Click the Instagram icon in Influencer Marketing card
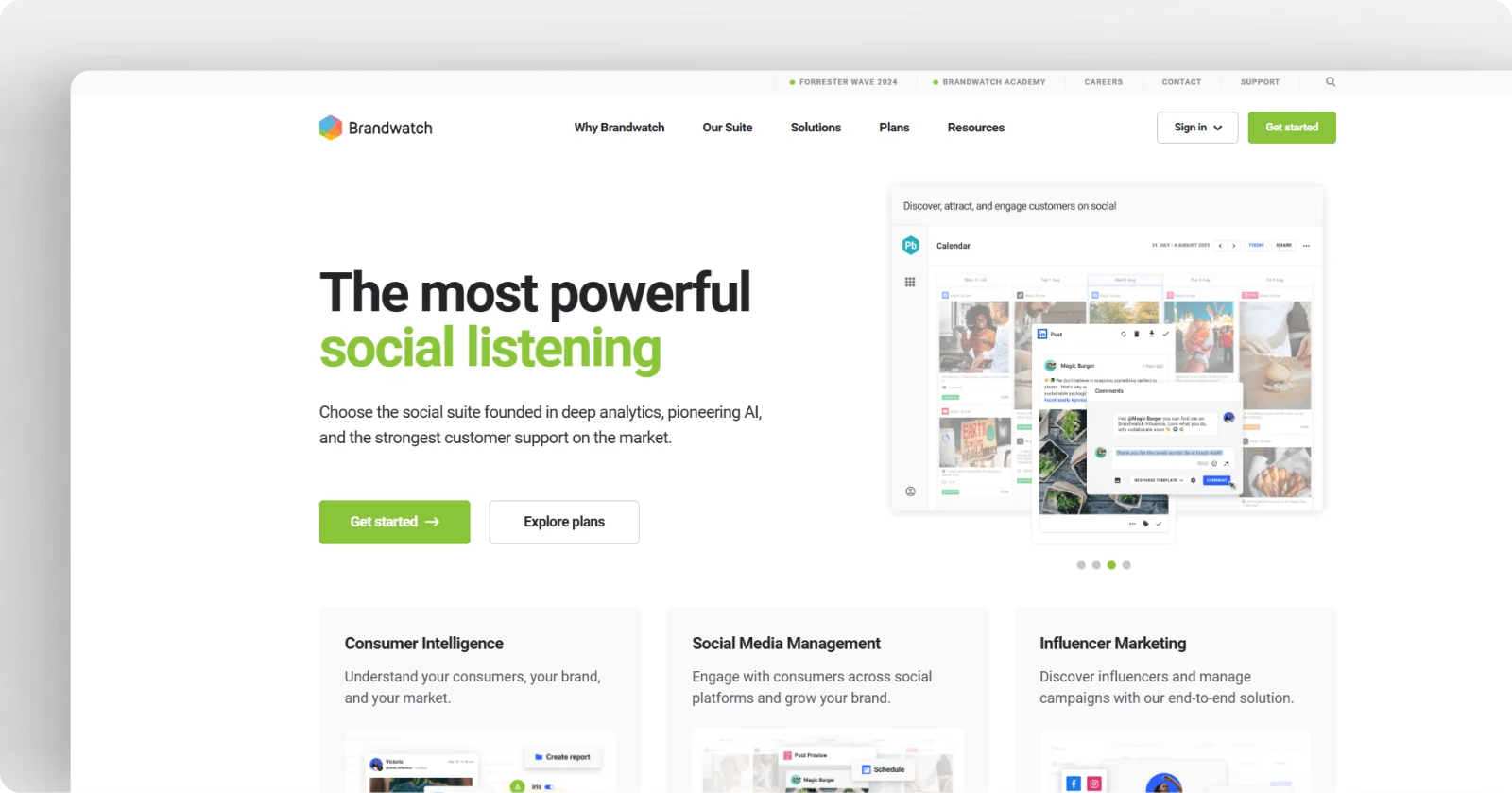Image resolution: width=1512 pixels, height=793 pixels. pyautogui.click(x=1094, y=784)
